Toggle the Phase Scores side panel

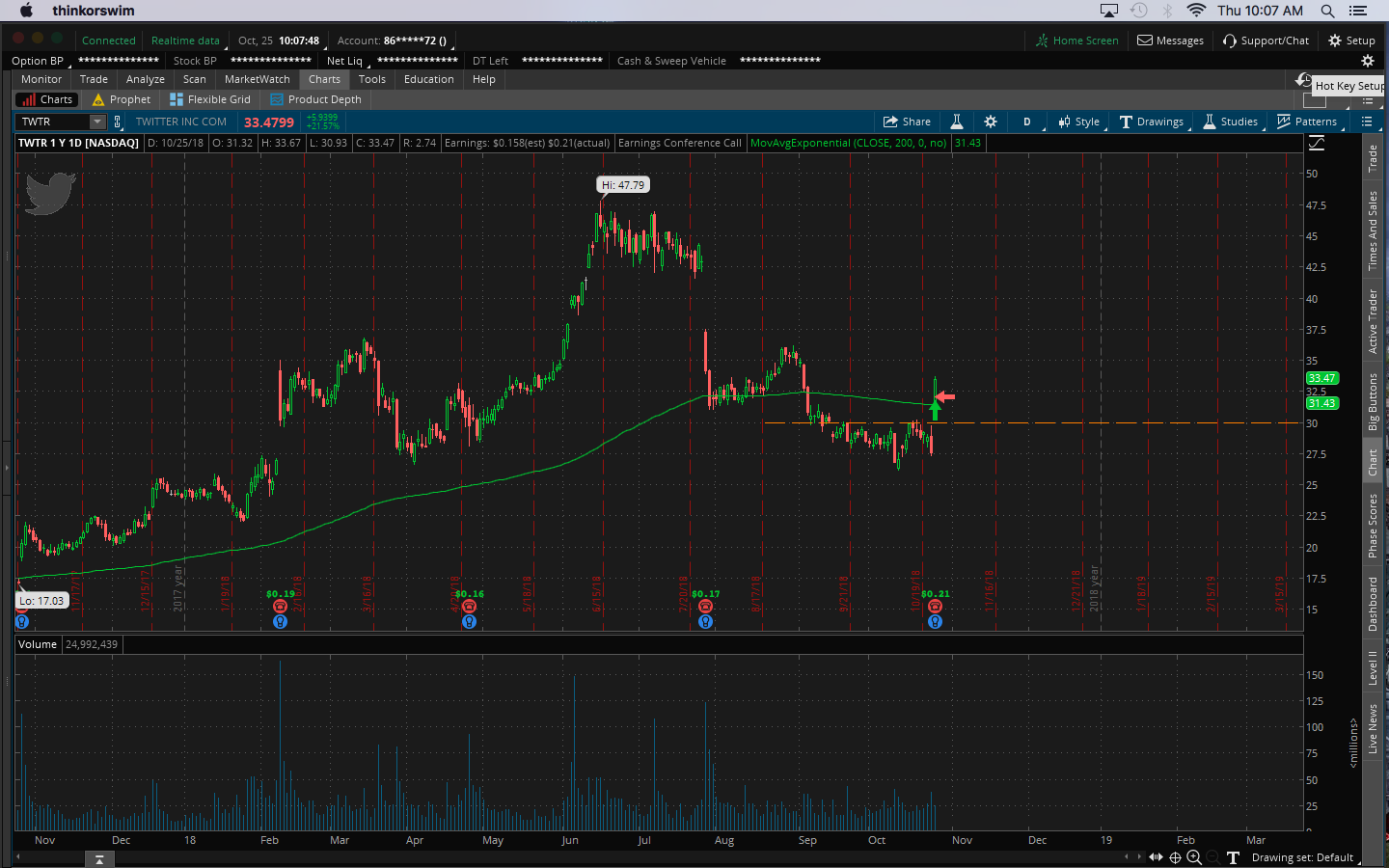[1373, 526]
